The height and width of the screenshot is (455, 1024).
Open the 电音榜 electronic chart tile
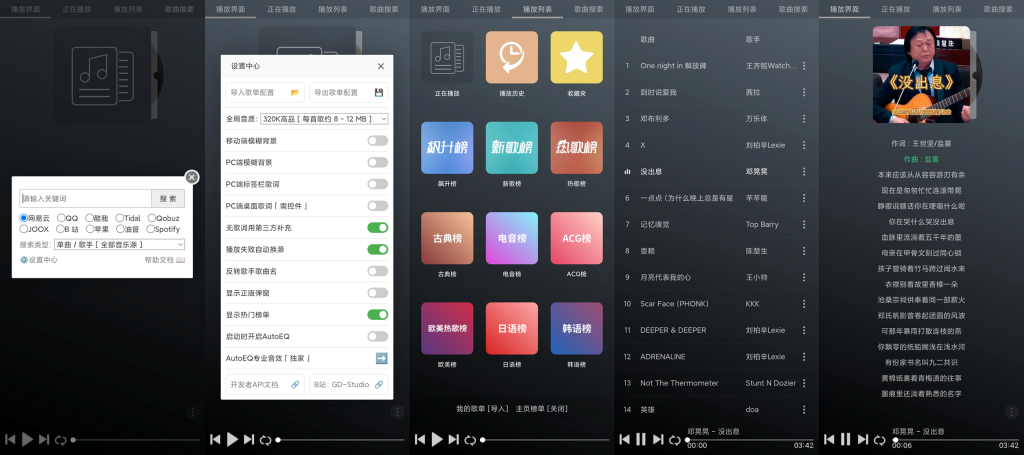tap(512, 238)
